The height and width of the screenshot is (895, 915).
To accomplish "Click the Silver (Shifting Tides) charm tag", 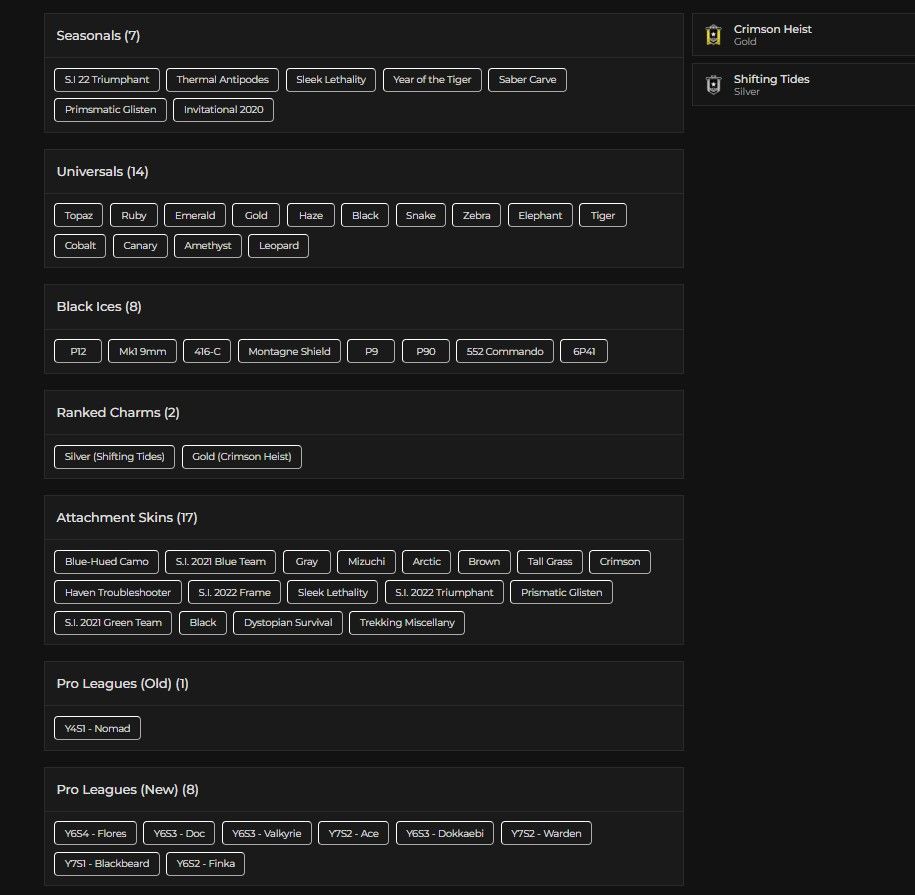I will click(x=114, y=457).
